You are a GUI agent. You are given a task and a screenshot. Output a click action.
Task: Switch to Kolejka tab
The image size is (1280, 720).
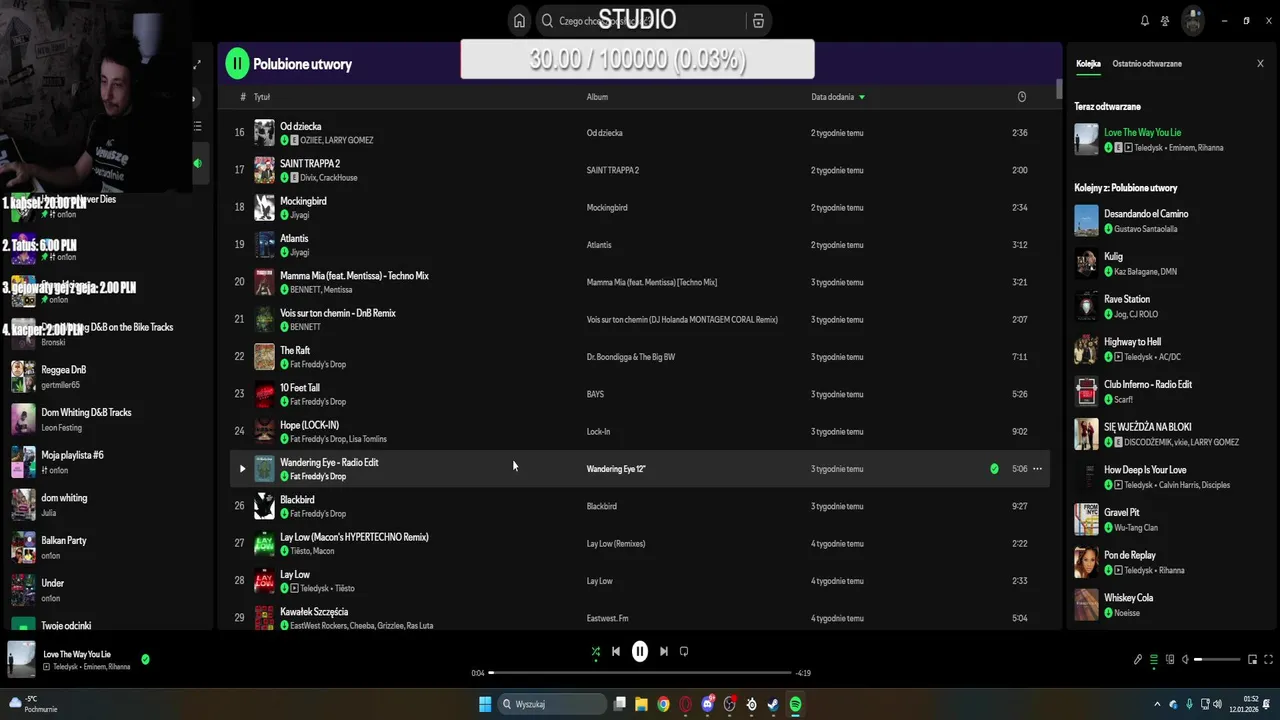(x=1088, y=64)
